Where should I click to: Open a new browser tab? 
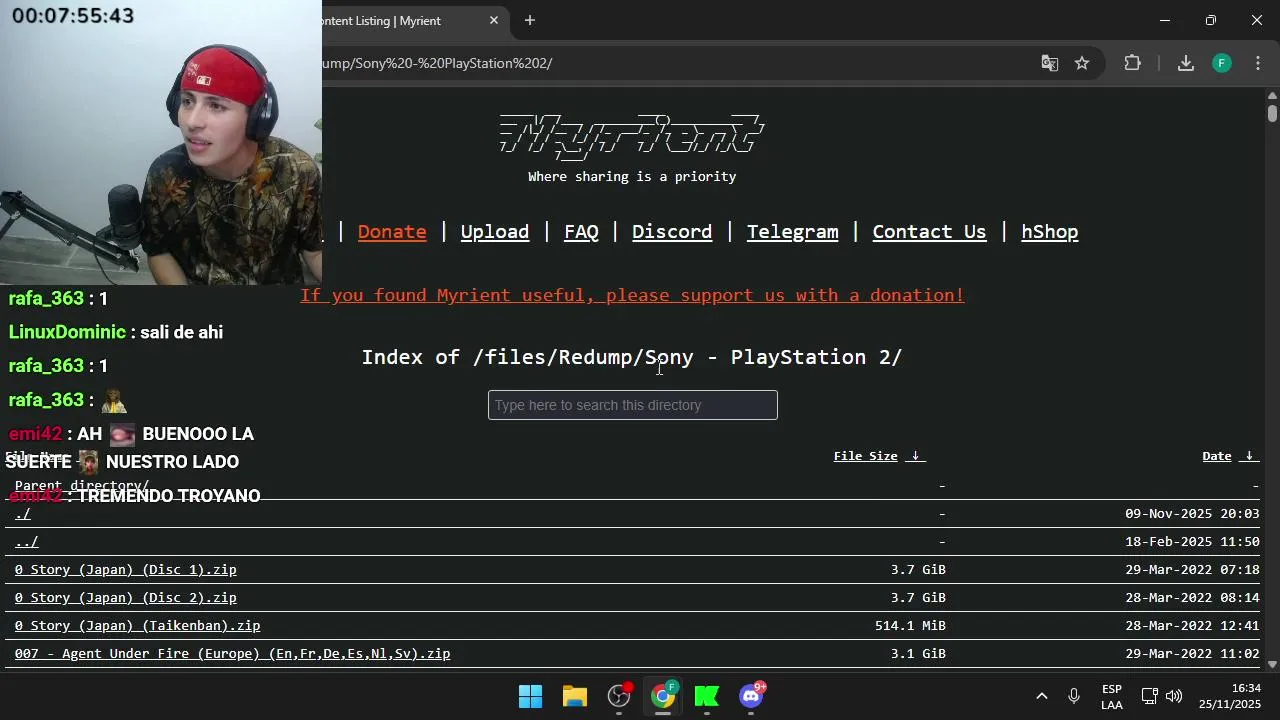tap(530, 20)
